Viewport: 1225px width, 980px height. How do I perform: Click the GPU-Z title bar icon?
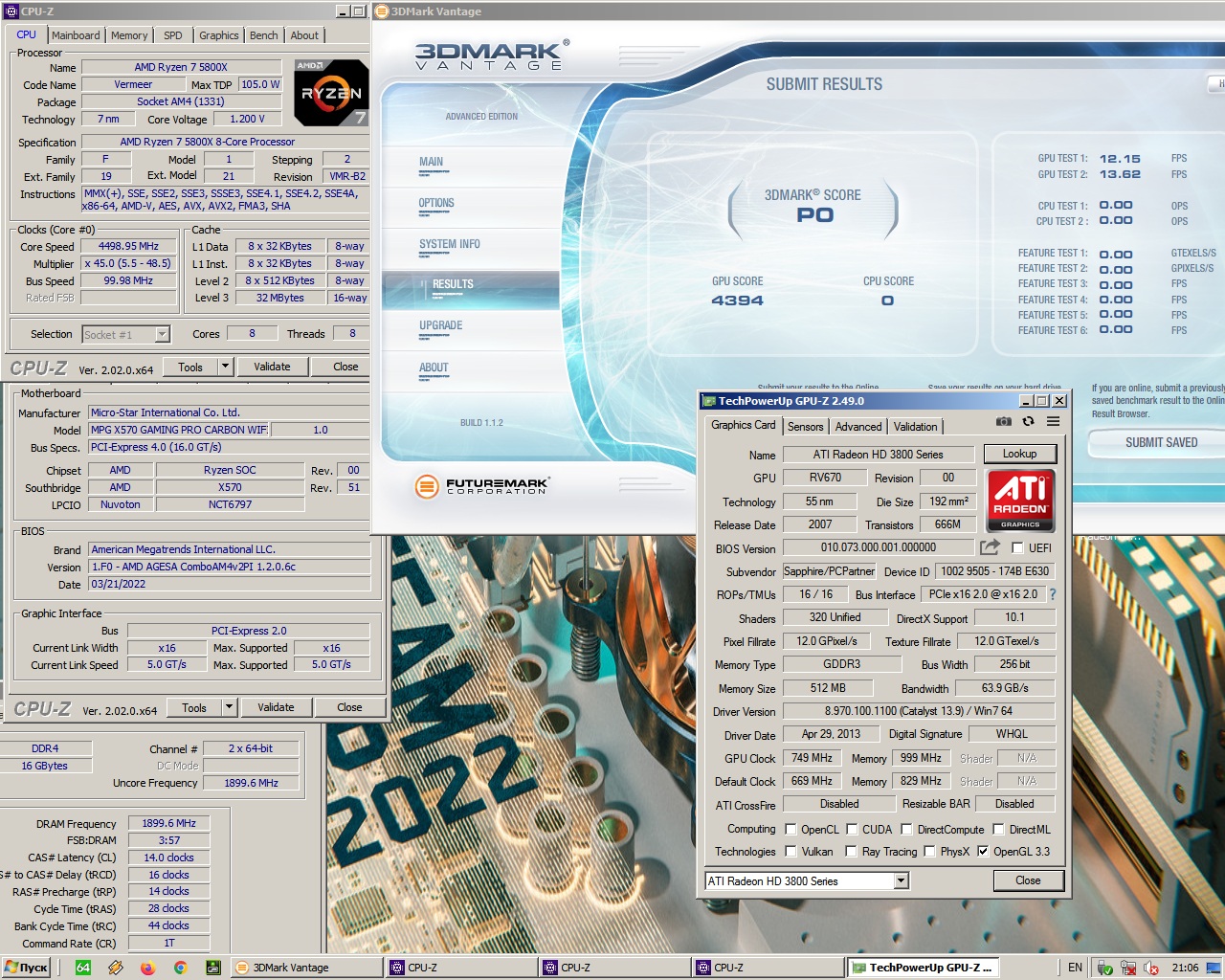pyautogui.click(x=709, y=401)
